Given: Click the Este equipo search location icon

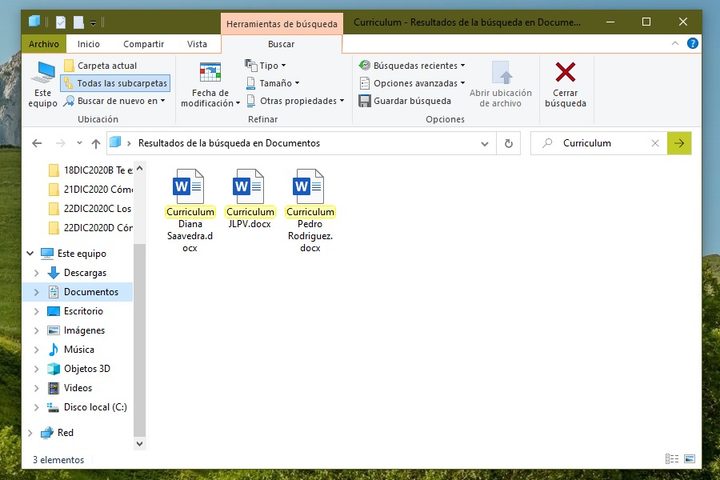Looking at the screenshot, I should click(x=43, y=85).
